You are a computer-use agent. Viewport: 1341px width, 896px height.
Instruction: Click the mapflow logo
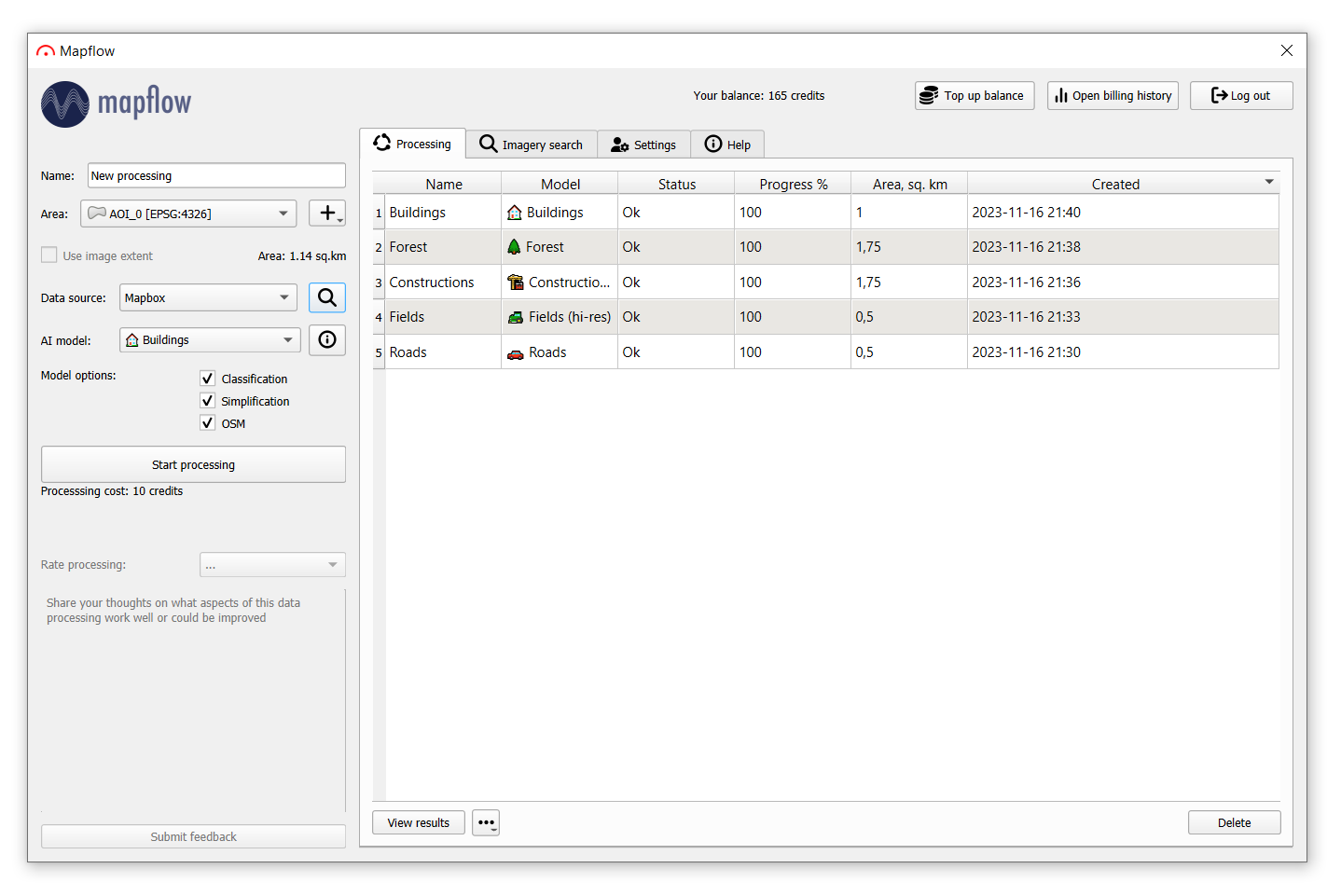click(x=117, y=103)
